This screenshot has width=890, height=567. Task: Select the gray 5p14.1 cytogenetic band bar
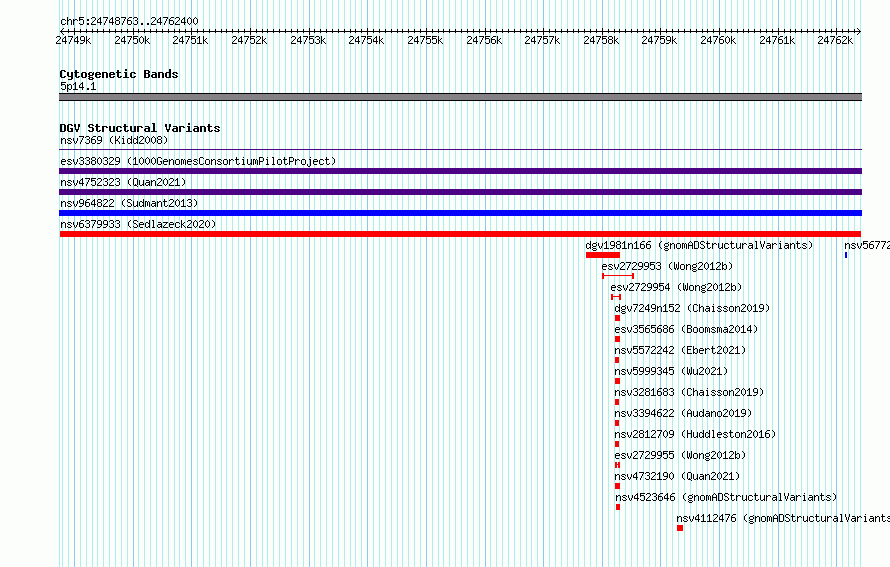pos(460,97)
